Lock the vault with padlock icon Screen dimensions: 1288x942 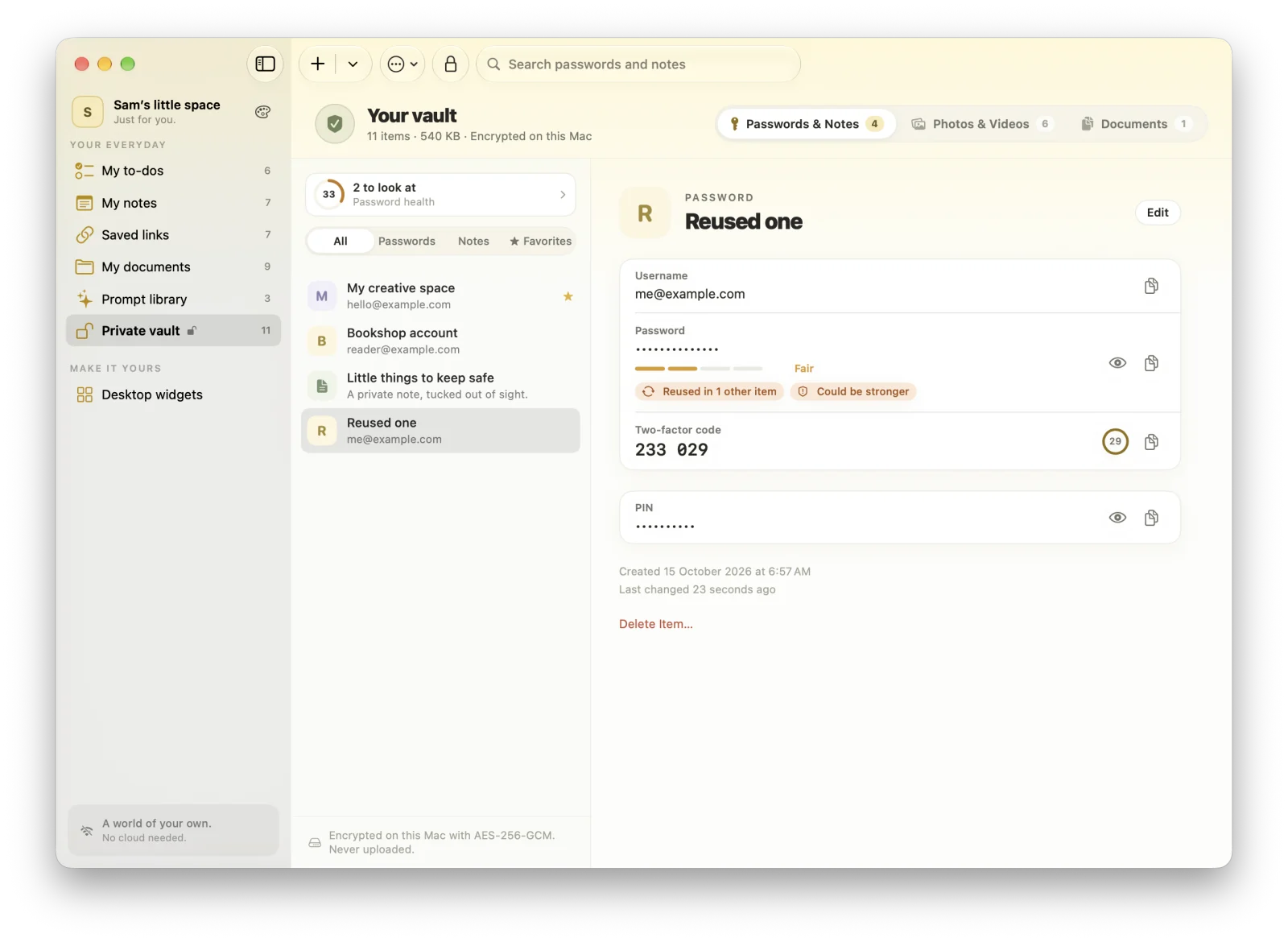click(x=451, y=64)
